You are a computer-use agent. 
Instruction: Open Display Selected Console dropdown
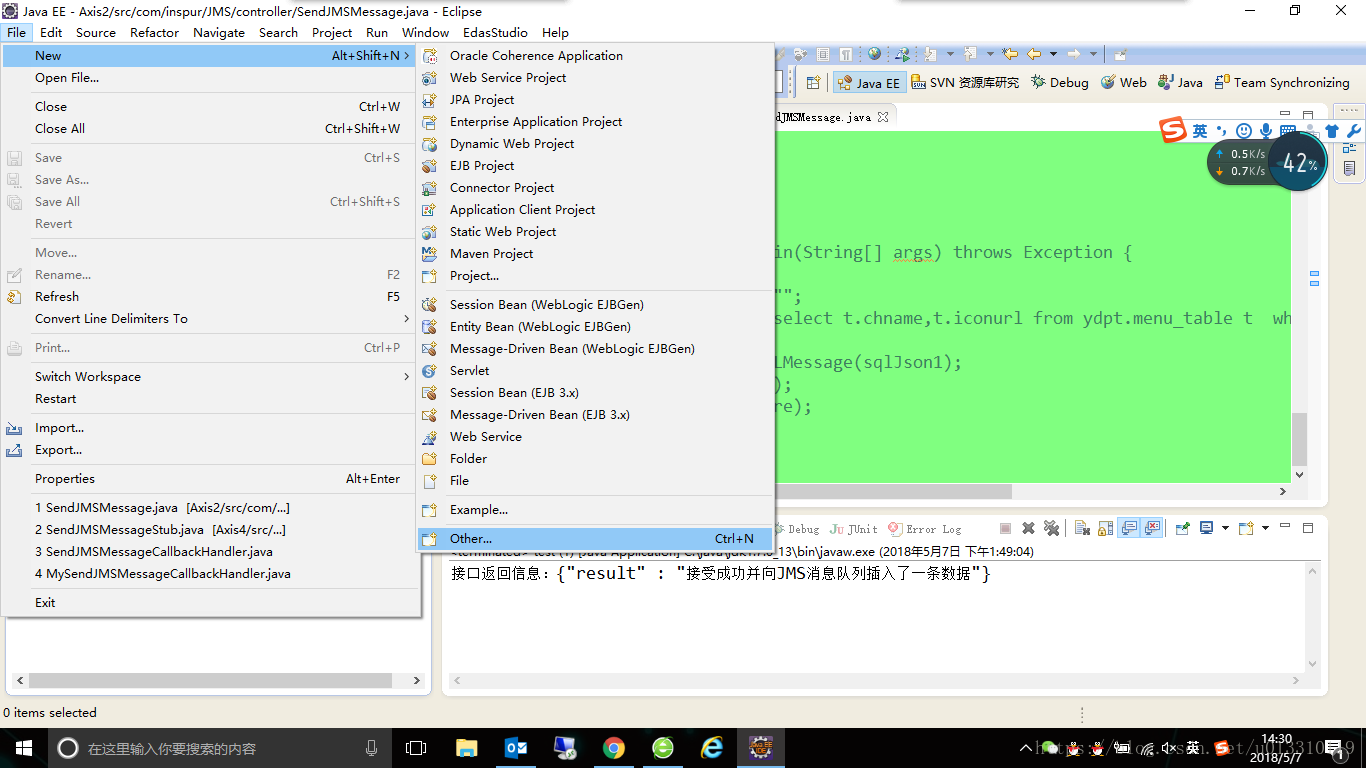point(1225,528)
